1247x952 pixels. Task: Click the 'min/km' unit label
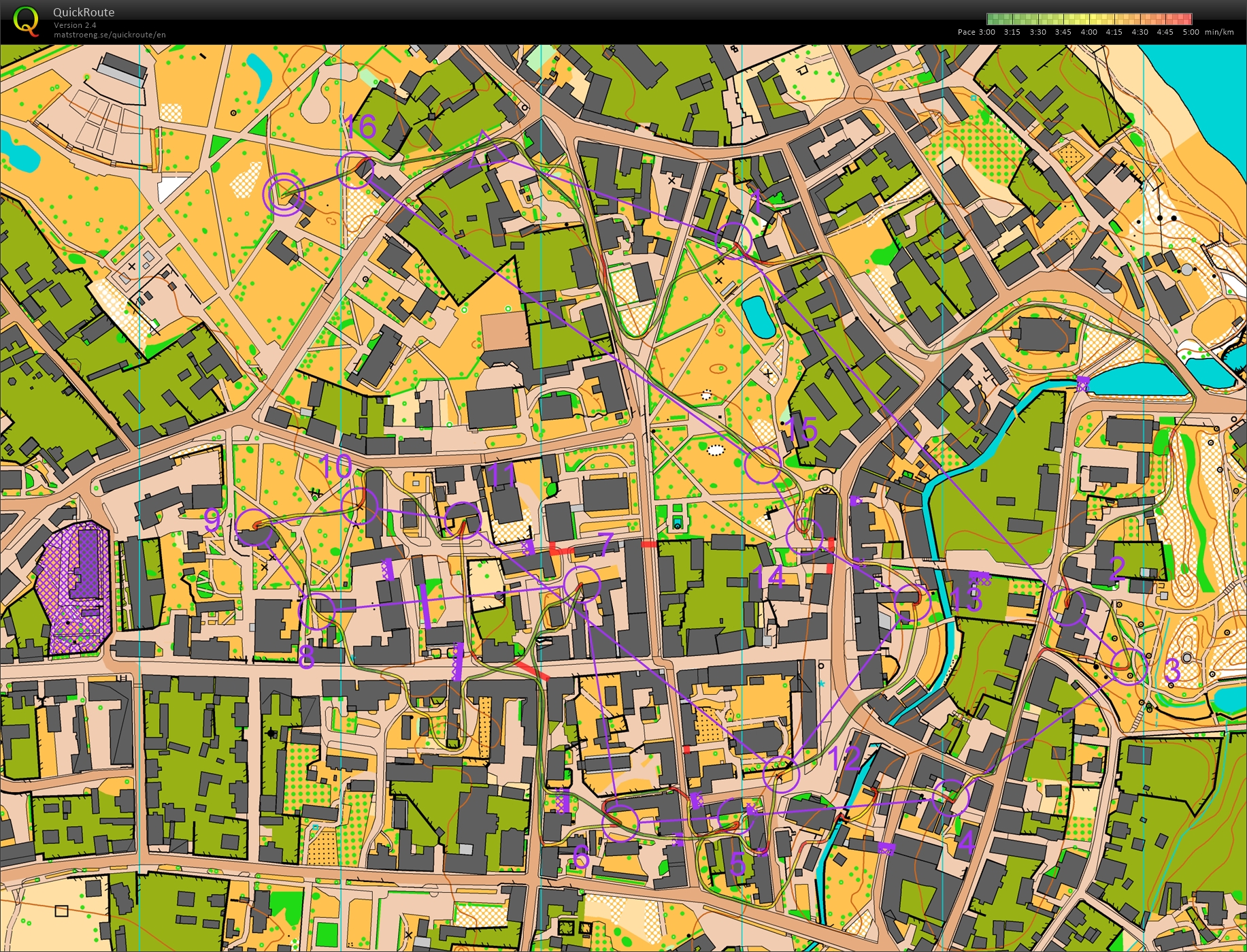pyautogui.click(x=1219, y=32)
